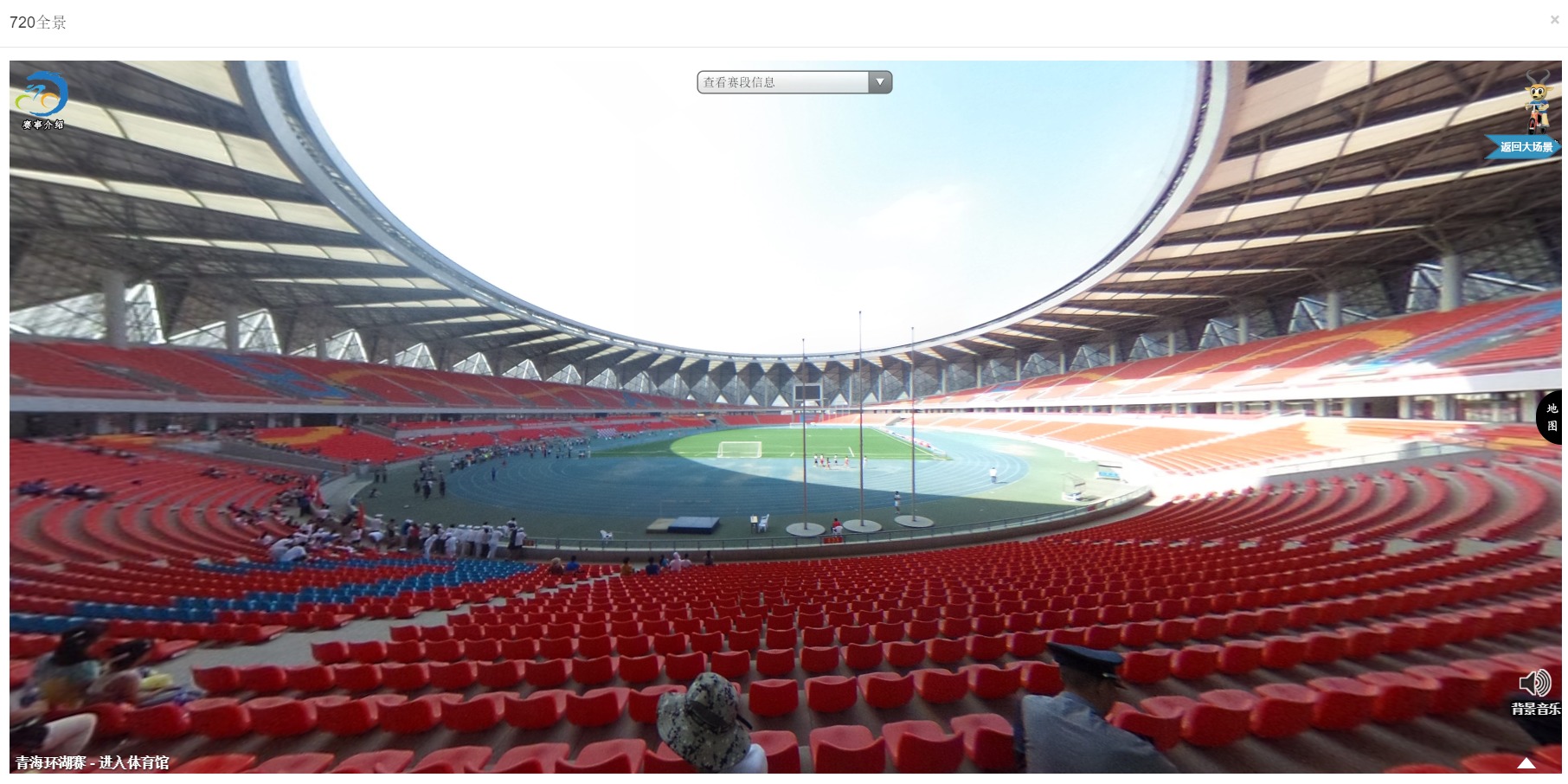This screenshot has height=784, width=1568.
Task: Expand the bottom panel with white triangle
Action: [x=1526, y=762]
